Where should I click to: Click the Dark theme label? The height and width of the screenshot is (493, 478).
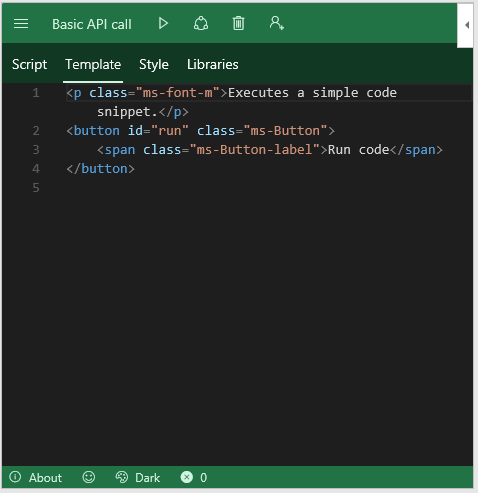(148, 478)
